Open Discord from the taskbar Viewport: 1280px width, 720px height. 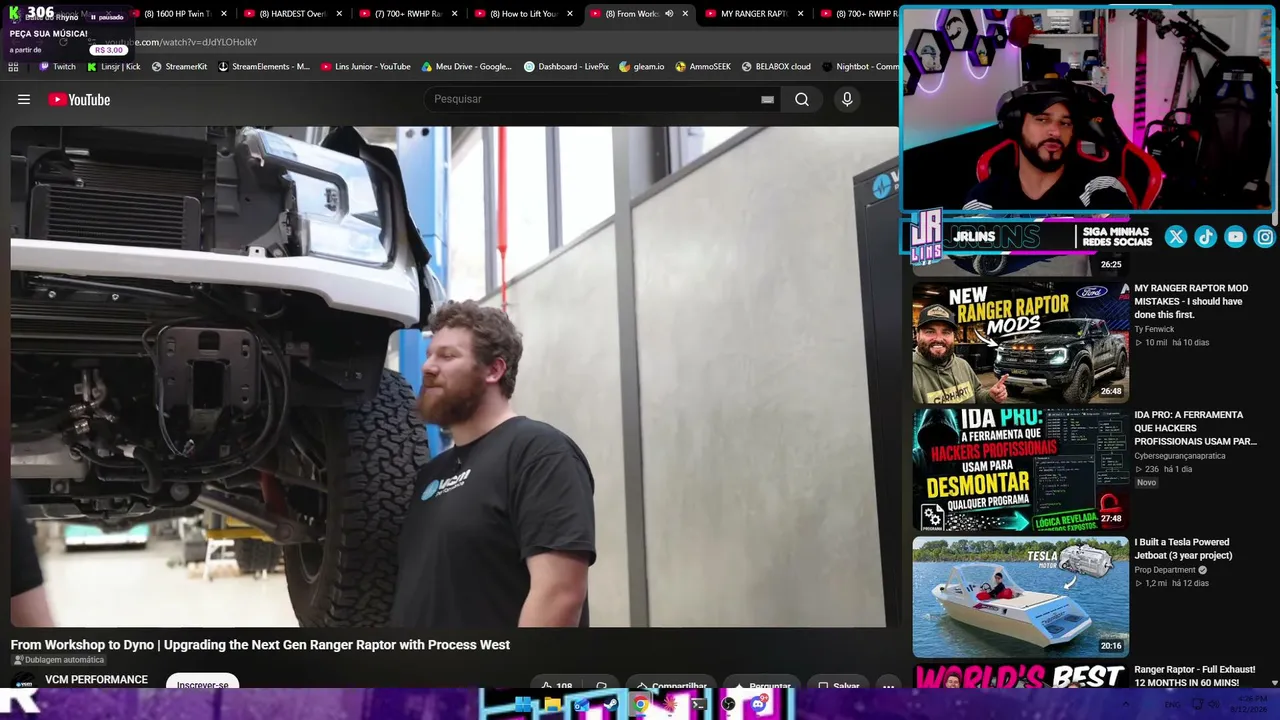click(x=758, y=705)
